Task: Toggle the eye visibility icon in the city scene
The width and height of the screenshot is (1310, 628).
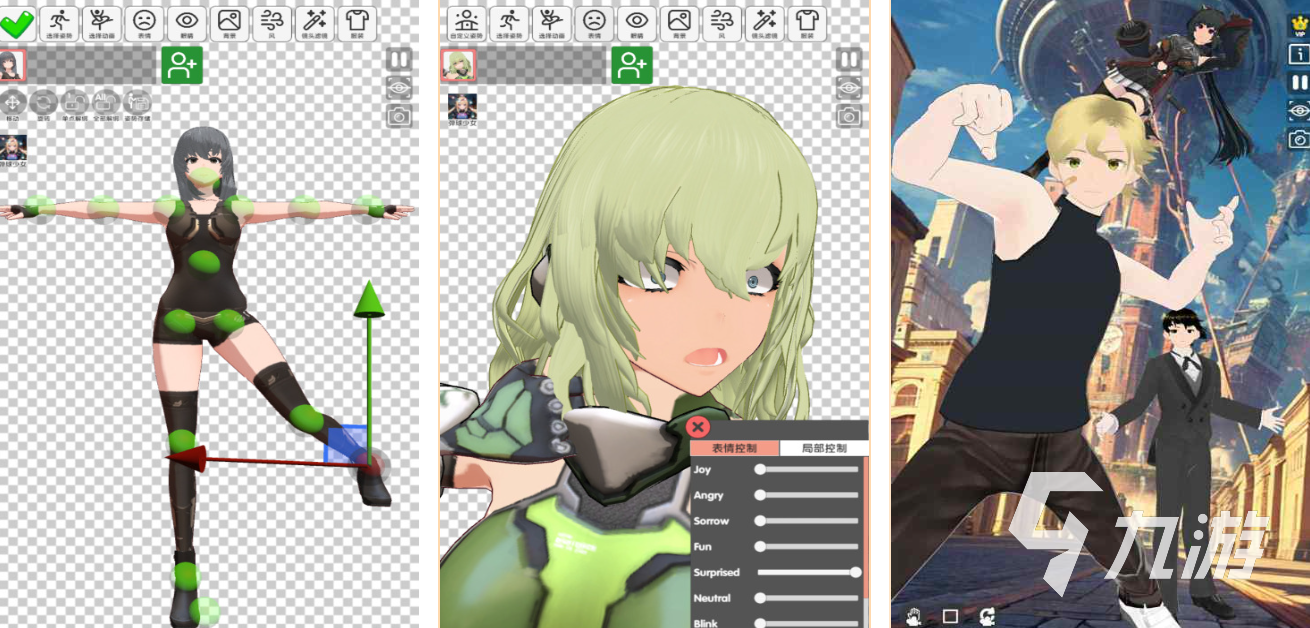Action: [x=1298, y=110]
